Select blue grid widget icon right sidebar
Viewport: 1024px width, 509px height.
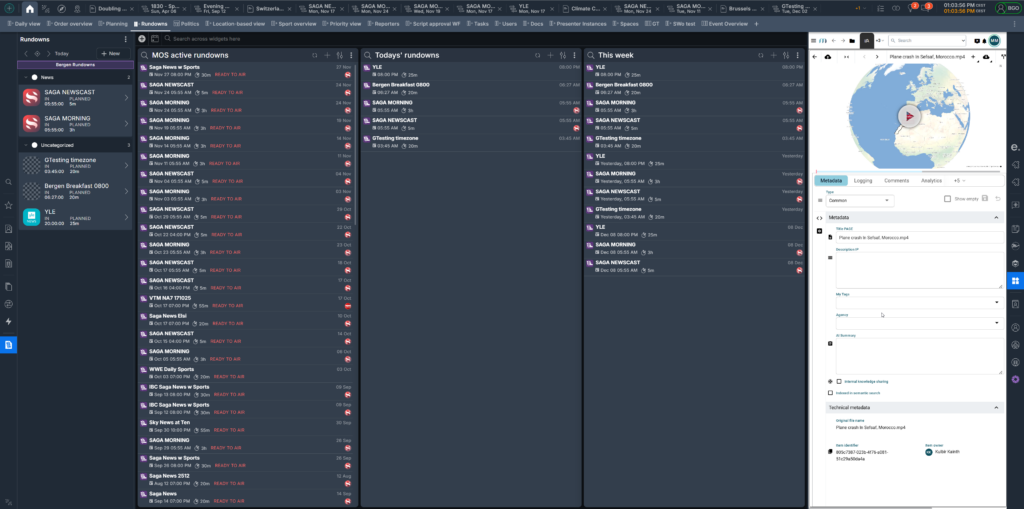pos(1015,280)
